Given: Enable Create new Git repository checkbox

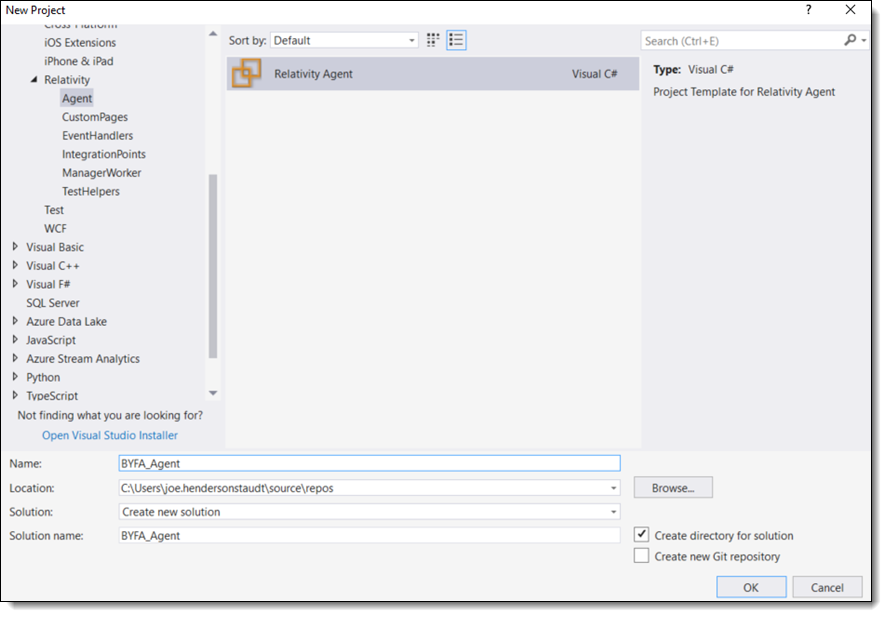Looking at the screenshot, I should [x=641, y=555].
